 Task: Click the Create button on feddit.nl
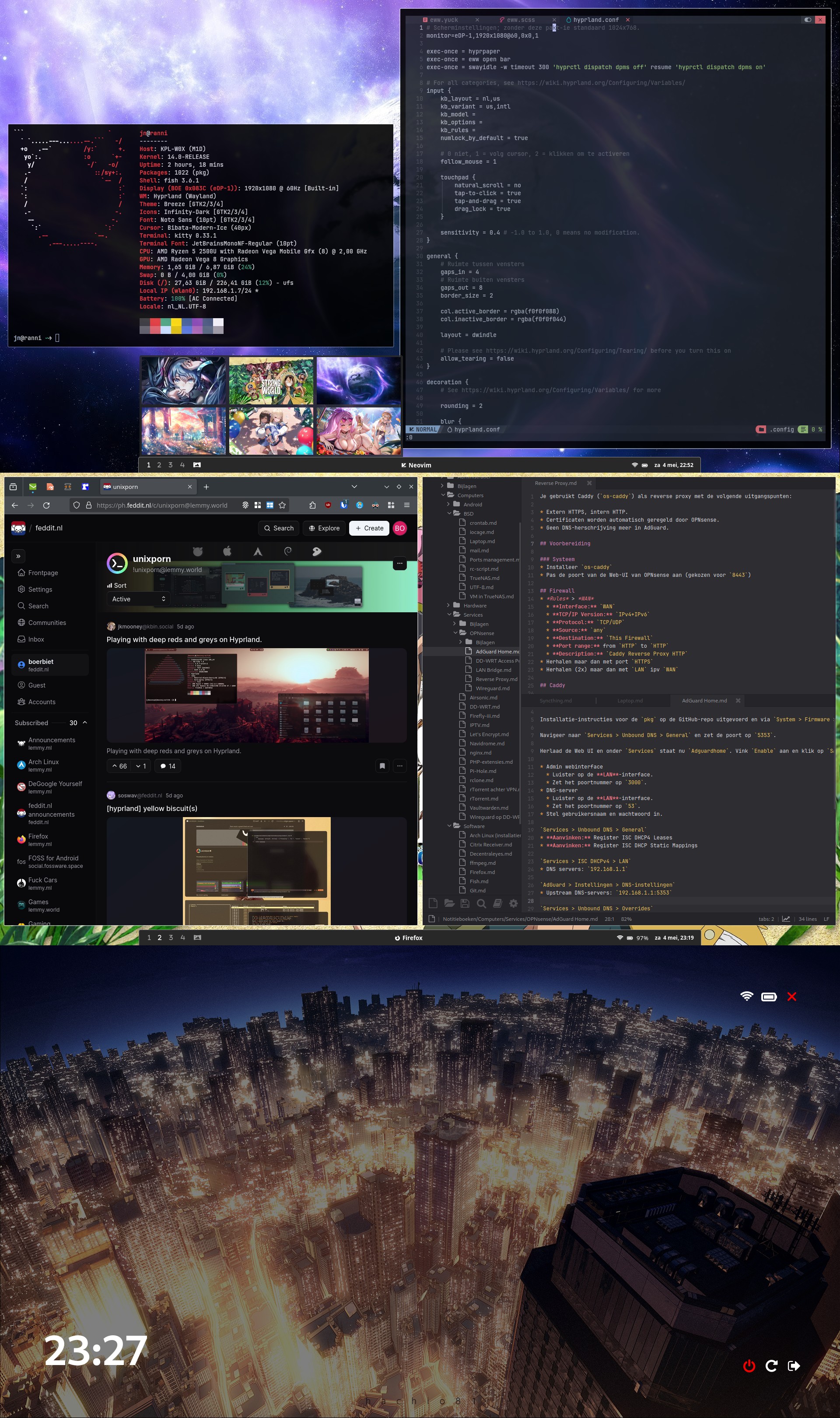tap(369, 528)
